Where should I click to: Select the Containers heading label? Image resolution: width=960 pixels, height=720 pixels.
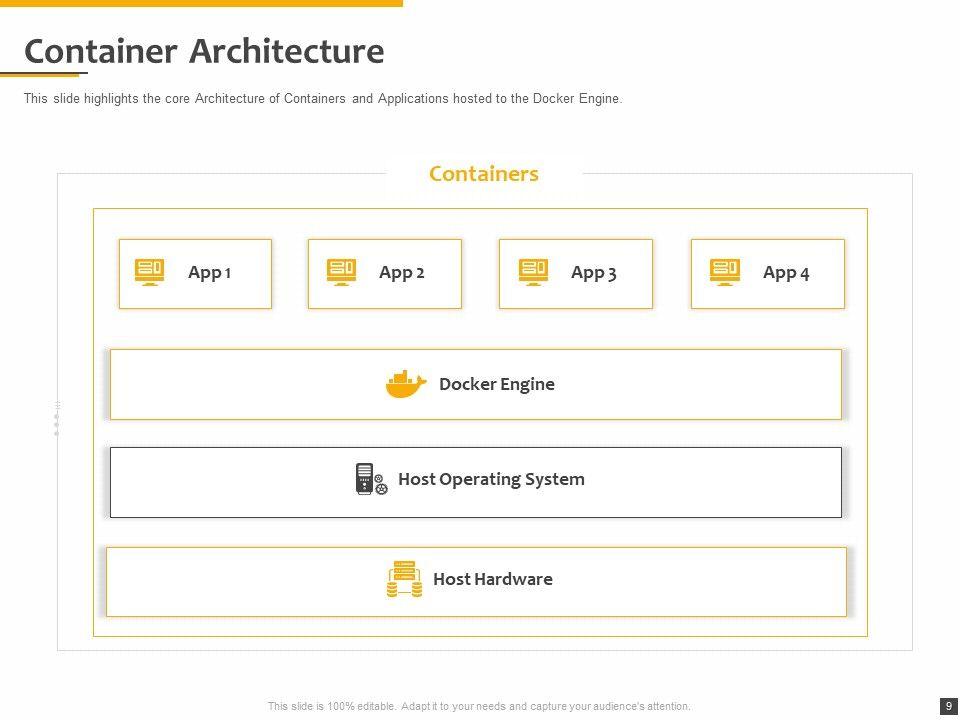point(484,174)
